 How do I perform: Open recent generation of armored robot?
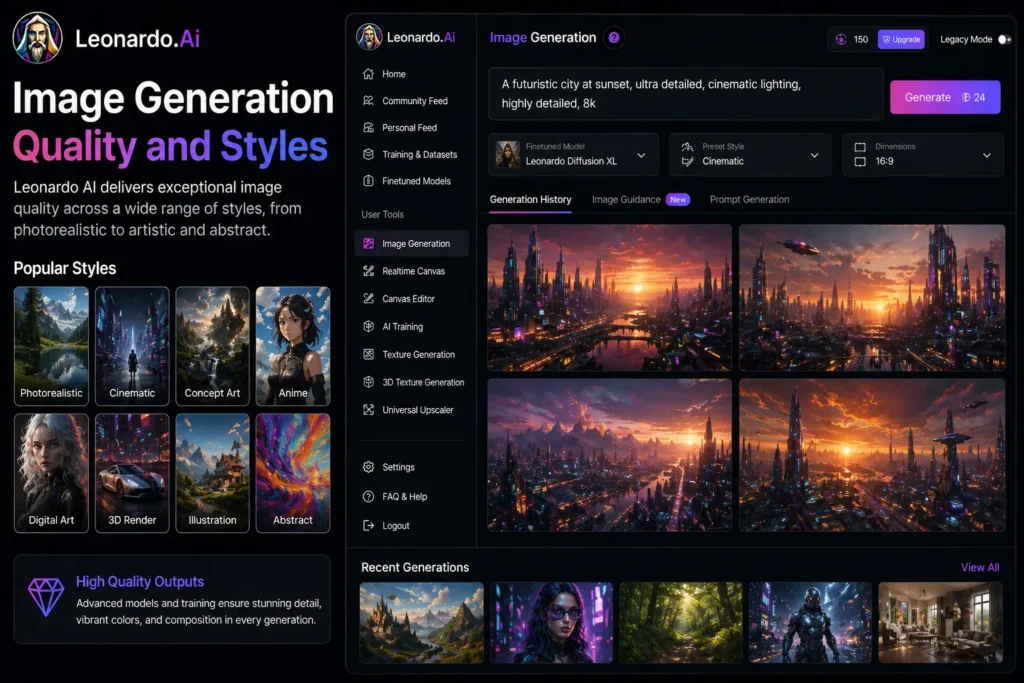coord(810,623)
